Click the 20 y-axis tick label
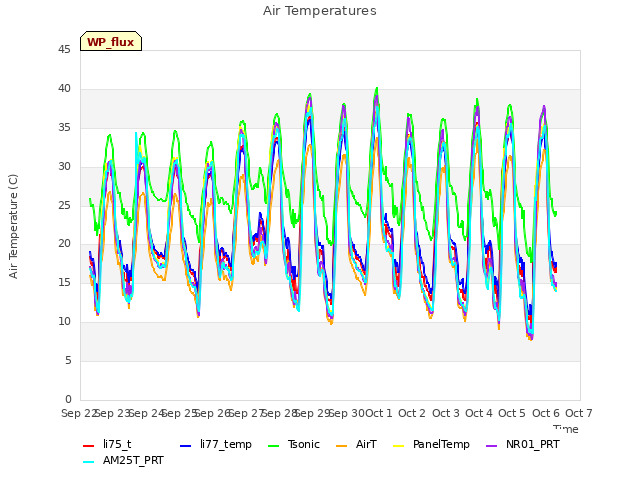 (x=64, y=244)
